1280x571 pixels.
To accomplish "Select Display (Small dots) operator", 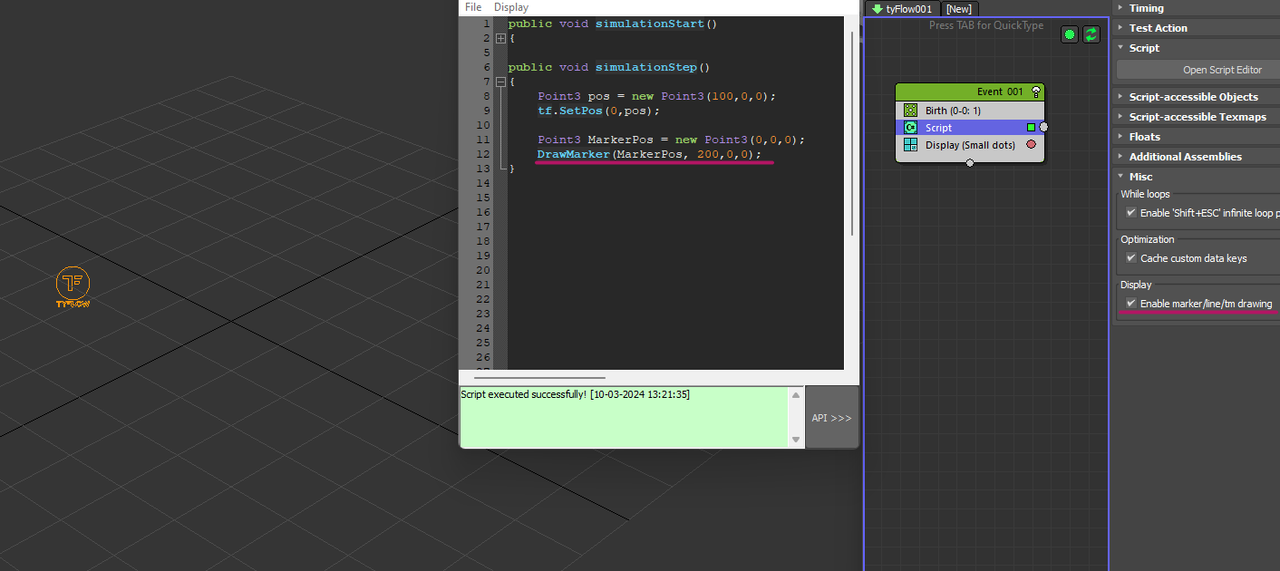I will coord(970,145).
